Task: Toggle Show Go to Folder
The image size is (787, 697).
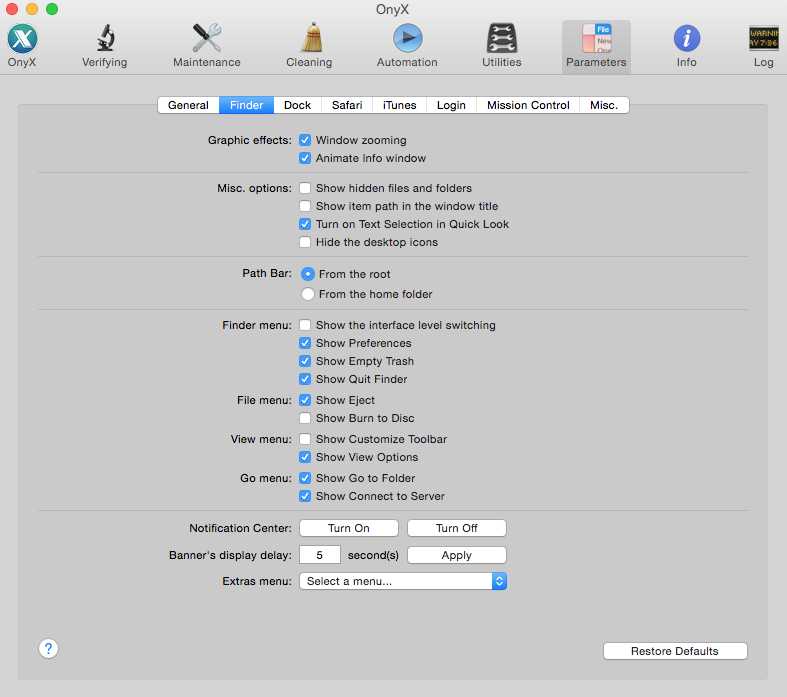Action: coord(305,478)
